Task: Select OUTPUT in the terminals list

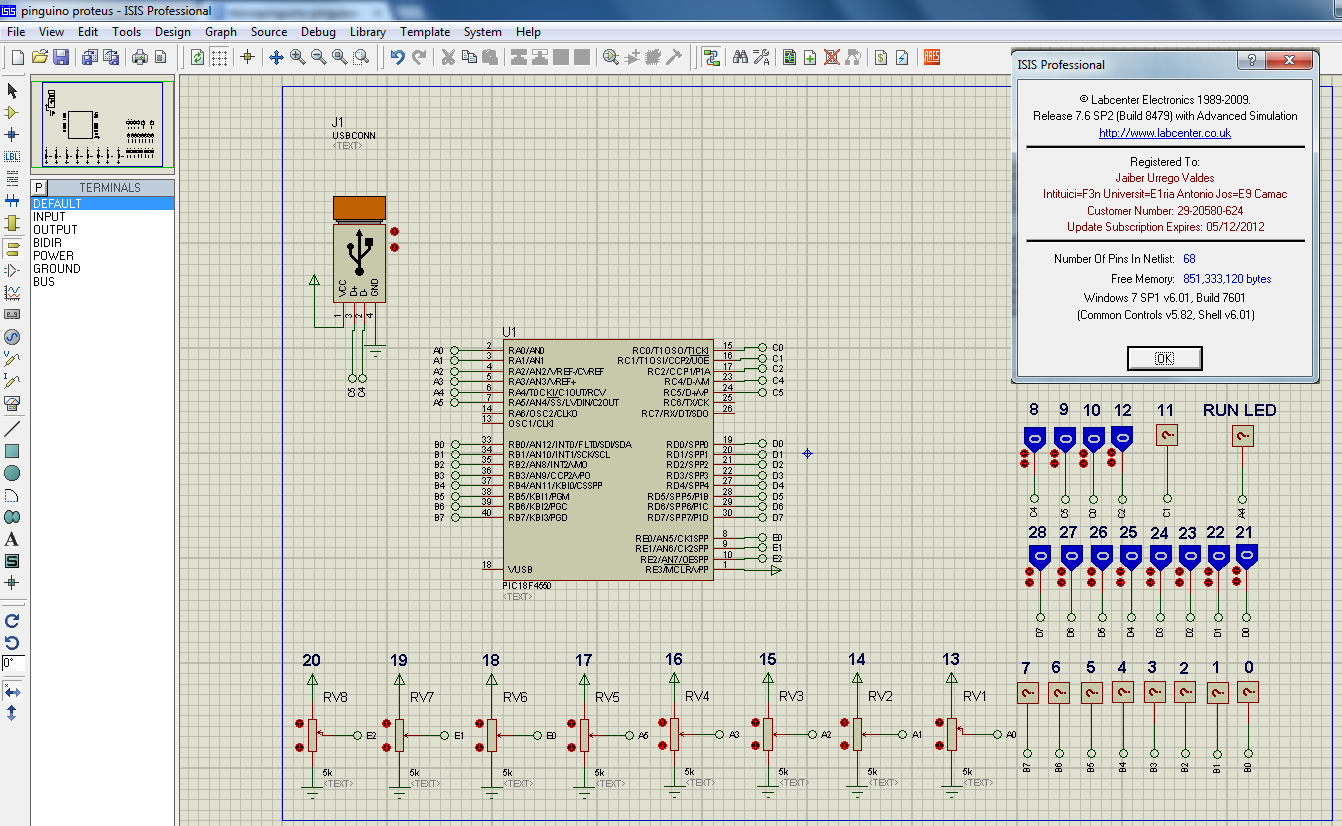Action: point(102,229)
